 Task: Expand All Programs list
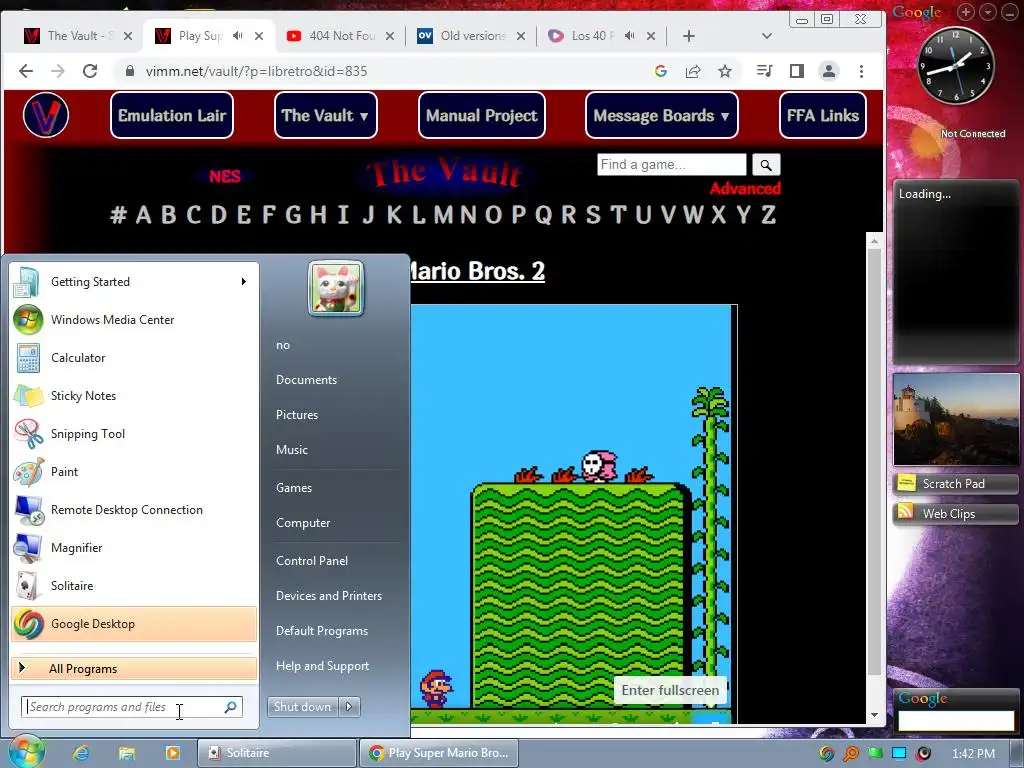point(134,668)
